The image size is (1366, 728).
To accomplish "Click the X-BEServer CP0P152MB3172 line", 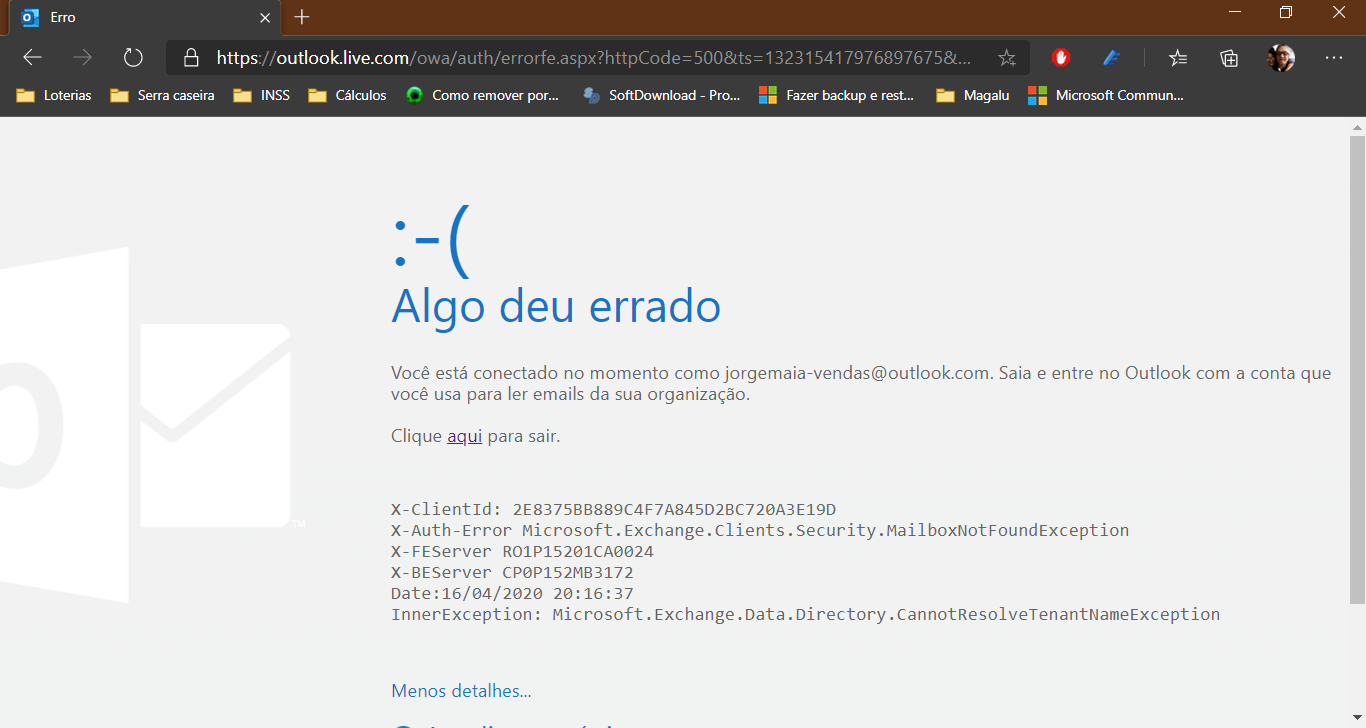I will coord(512,572).
